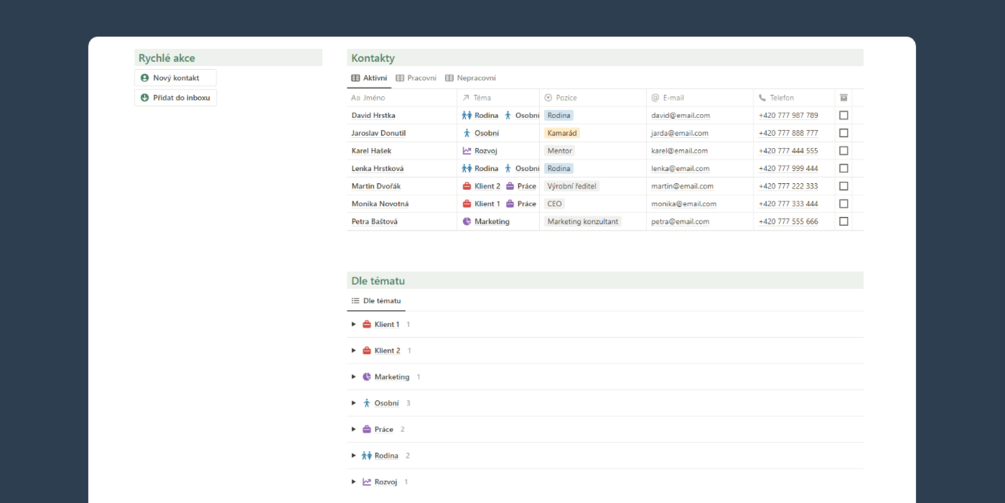This screenshot has width=1005, height=503.
Task: Expand the Marketing group triangle
Action: click(x=354, y=377)
